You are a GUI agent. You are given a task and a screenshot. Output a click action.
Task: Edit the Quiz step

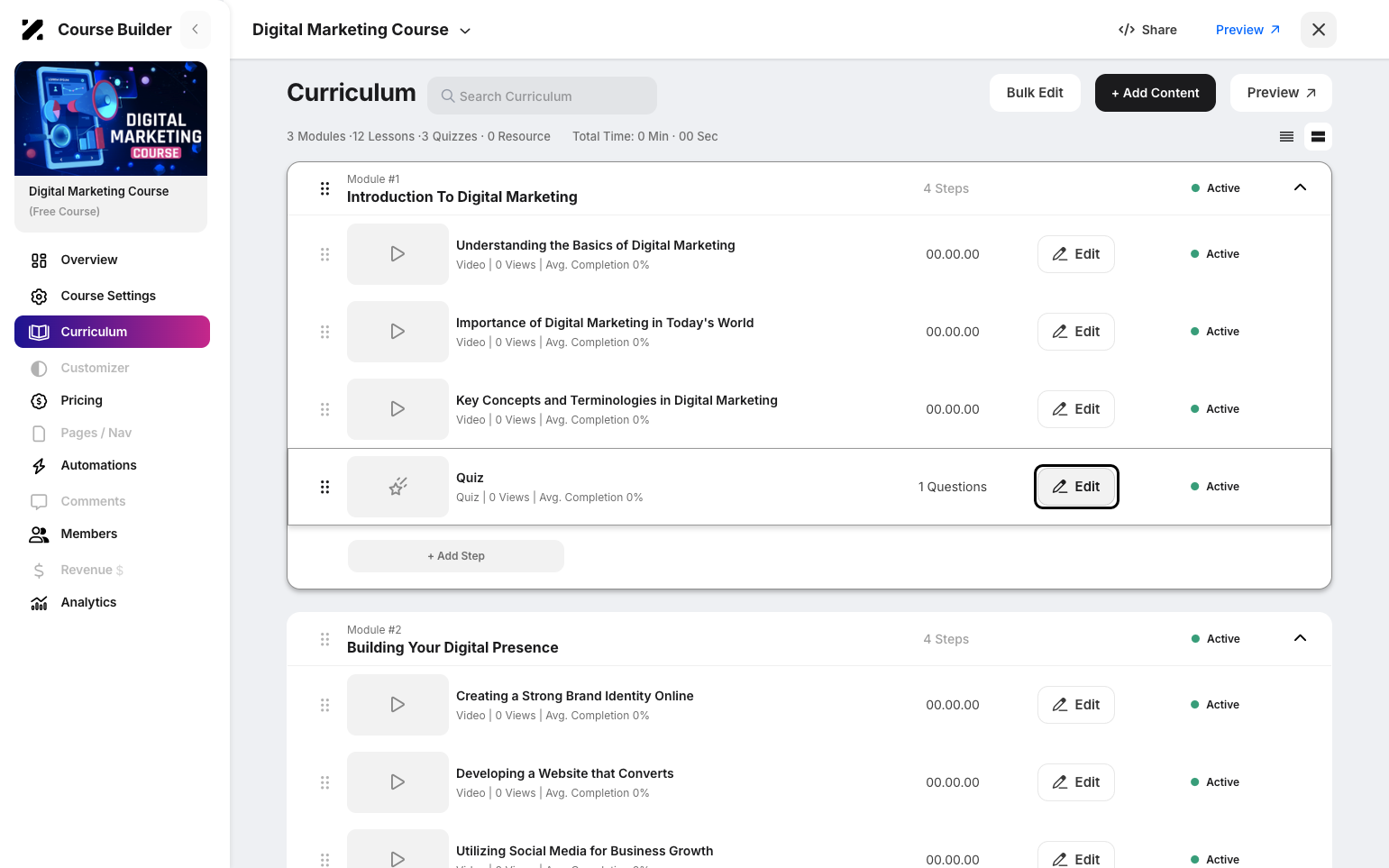(x=1076, y=487)
